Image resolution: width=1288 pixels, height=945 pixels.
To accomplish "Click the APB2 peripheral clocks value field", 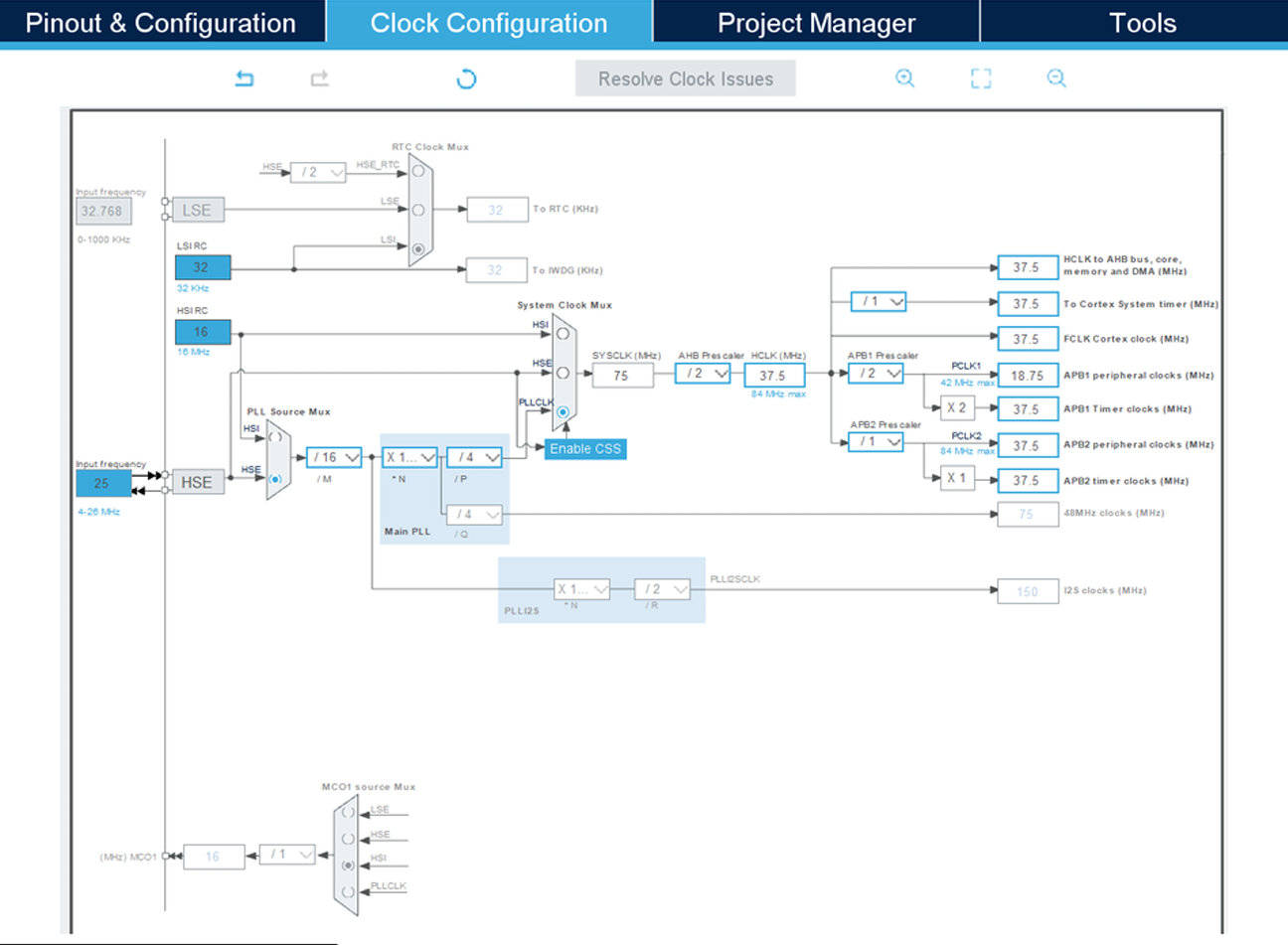I will (1028, 445).
